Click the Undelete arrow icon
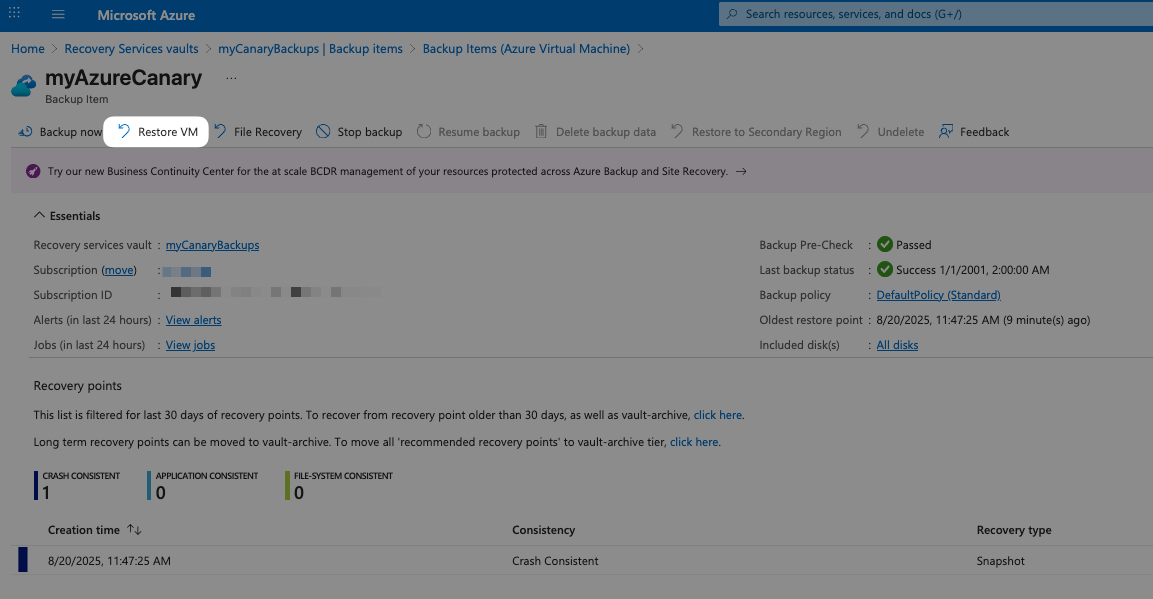Image resolution: width=1153 pixels, height=599 pixels. [x=863, y=132]
